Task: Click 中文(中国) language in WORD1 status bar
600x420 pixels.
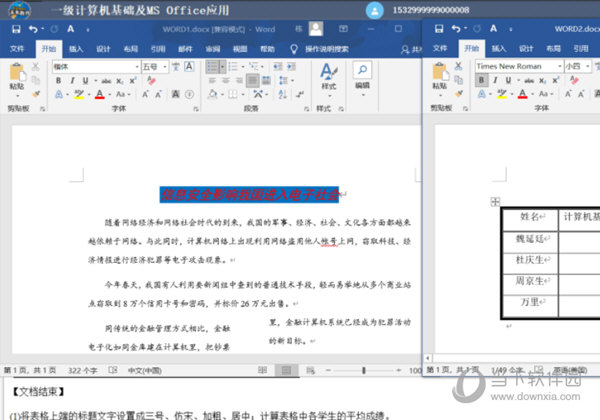Action: pos(144,370)
